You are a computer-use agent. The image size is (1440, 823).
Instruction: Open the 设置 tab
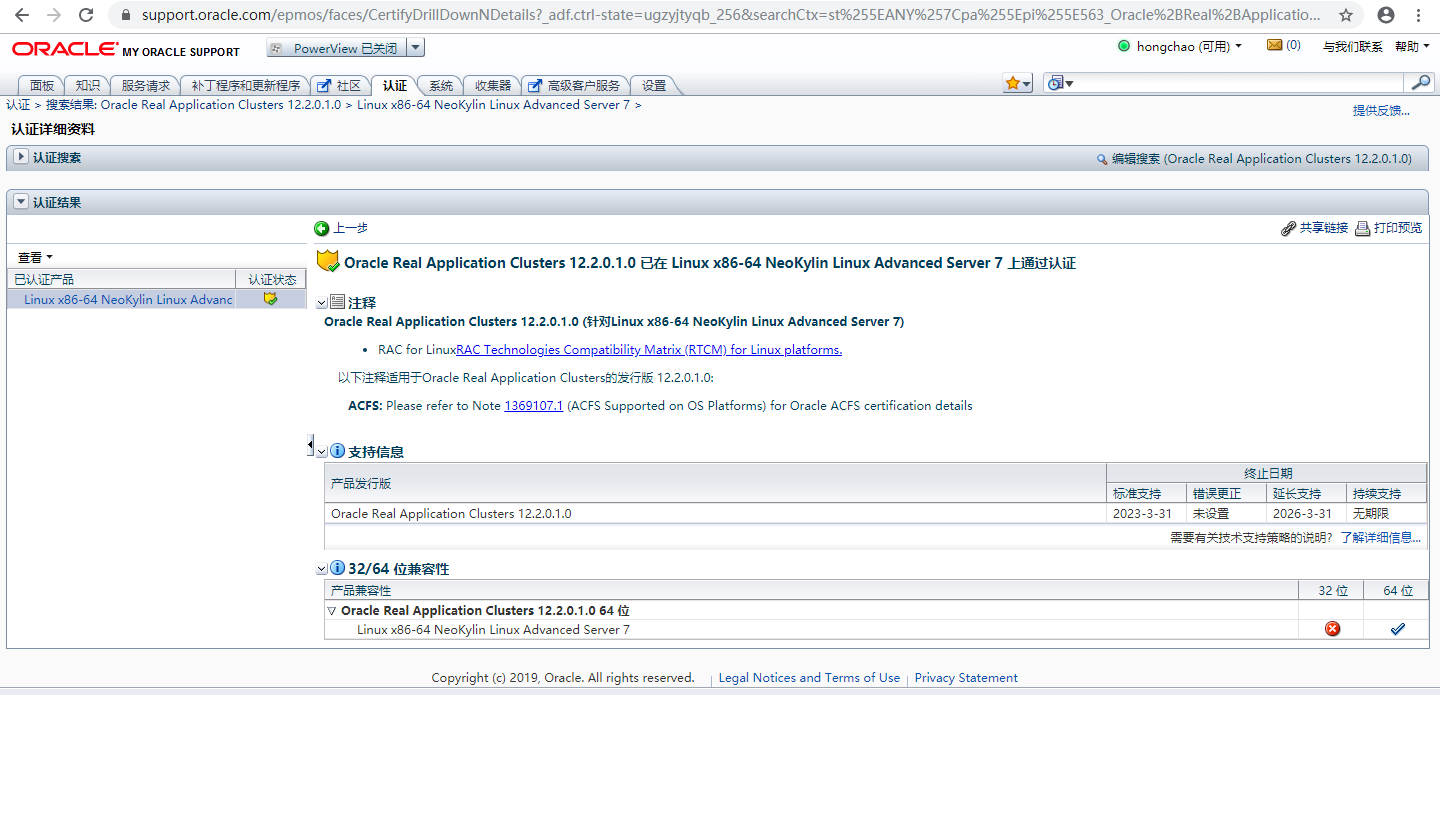(x=654, y=86)
